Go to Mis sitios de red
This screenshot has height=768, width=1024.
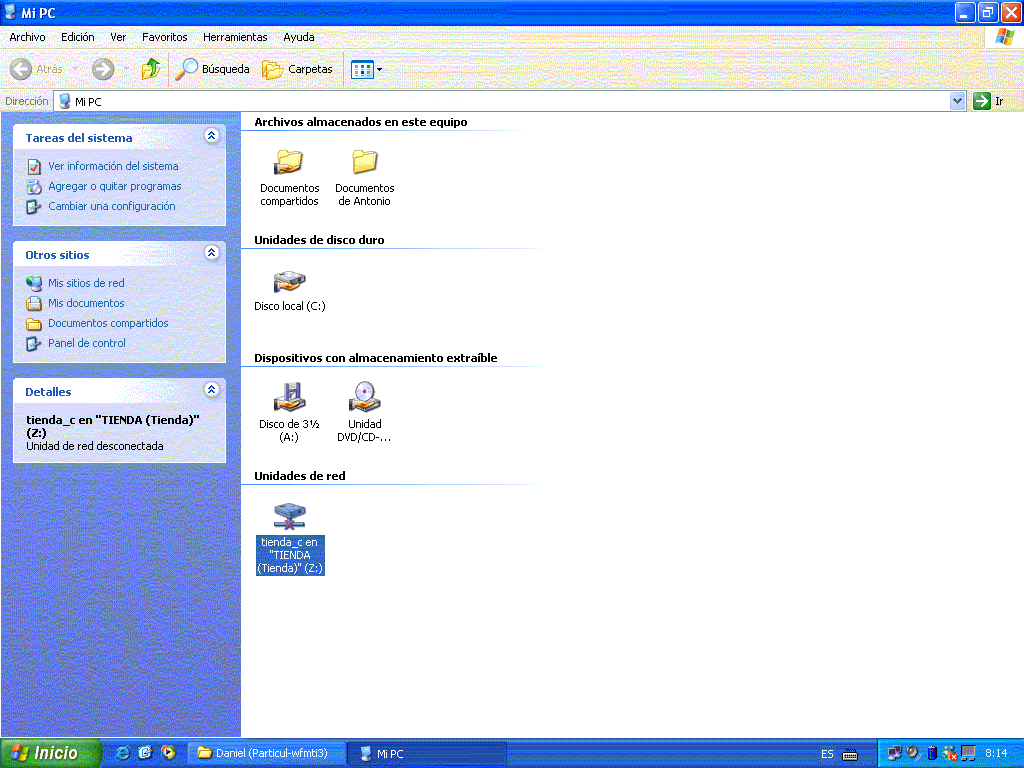pos(86,283)
